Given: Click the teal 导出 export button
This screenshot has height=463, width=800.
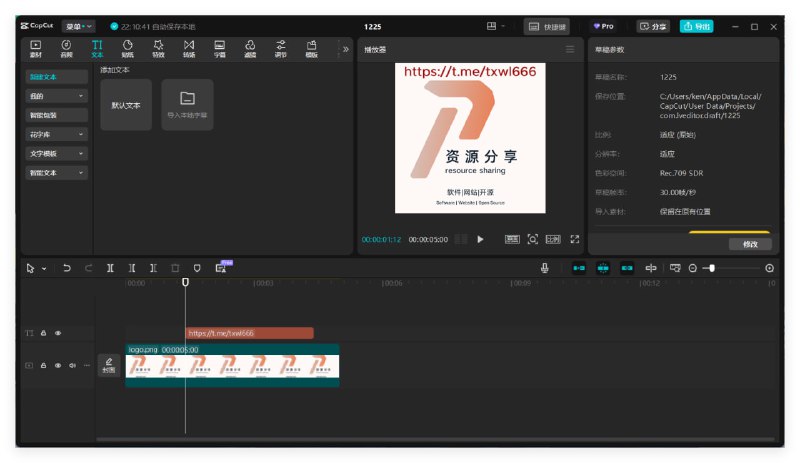Looking at the screenshot, I should [696, 26].
